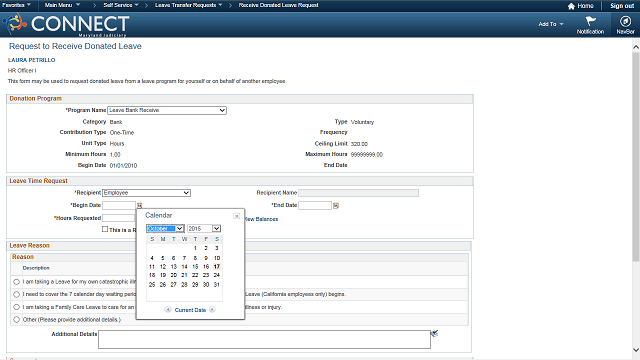Click the End Date input field
The width and height of the screenshot is (640, 360).
(x=315, y=205)
